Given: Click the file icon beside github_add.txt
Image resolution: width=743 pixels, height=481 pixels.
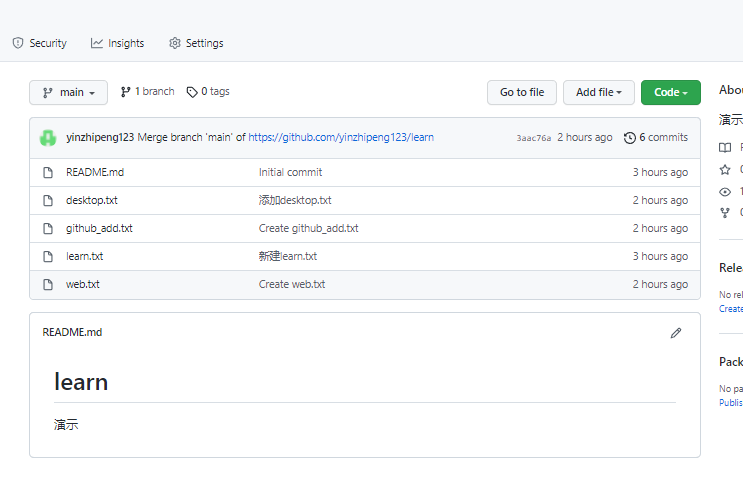Looking at the screenshot, I should point(48,228).
